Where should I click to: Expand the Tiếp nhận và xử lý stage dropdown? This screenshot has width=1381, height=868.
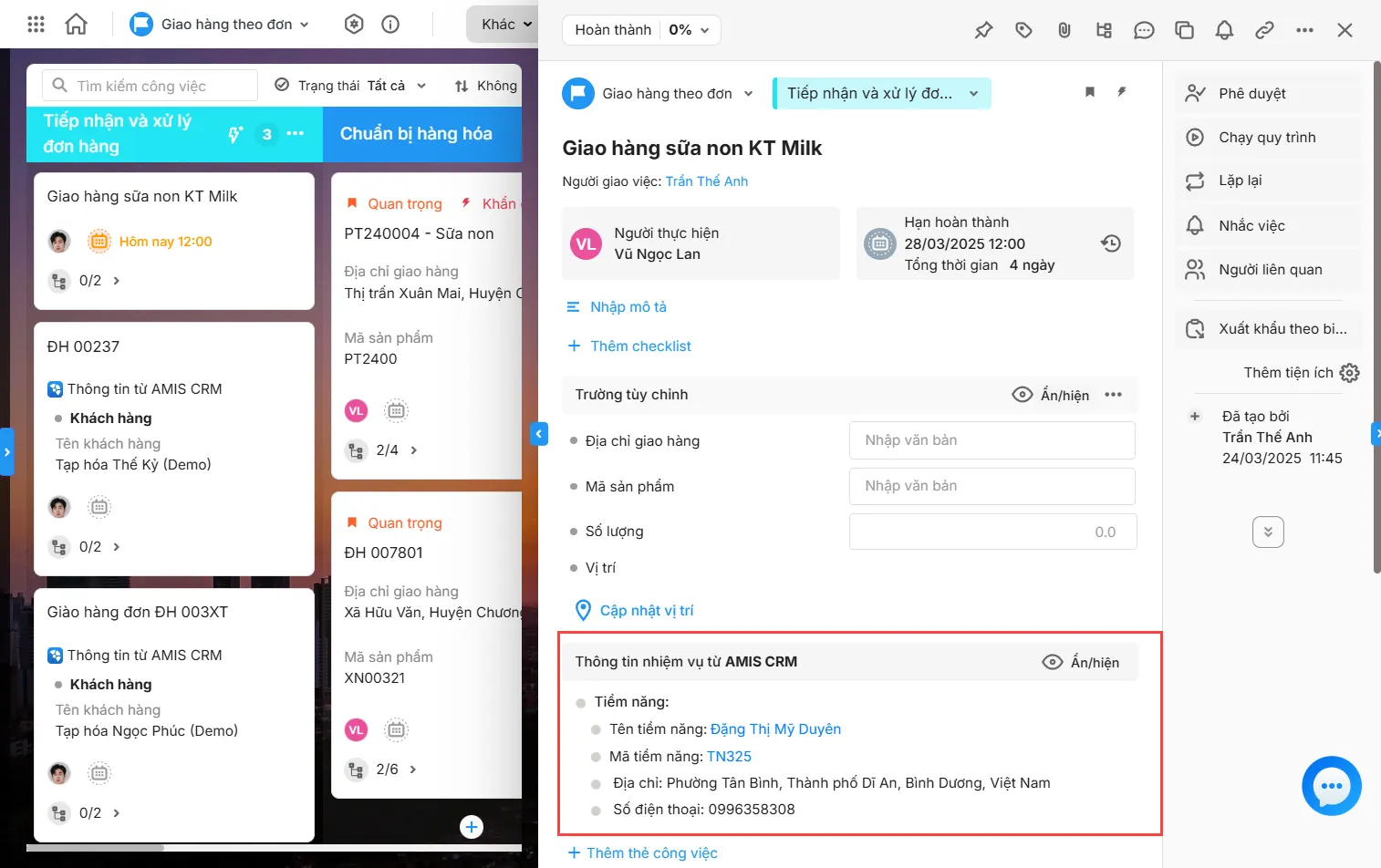coord(881,93)
